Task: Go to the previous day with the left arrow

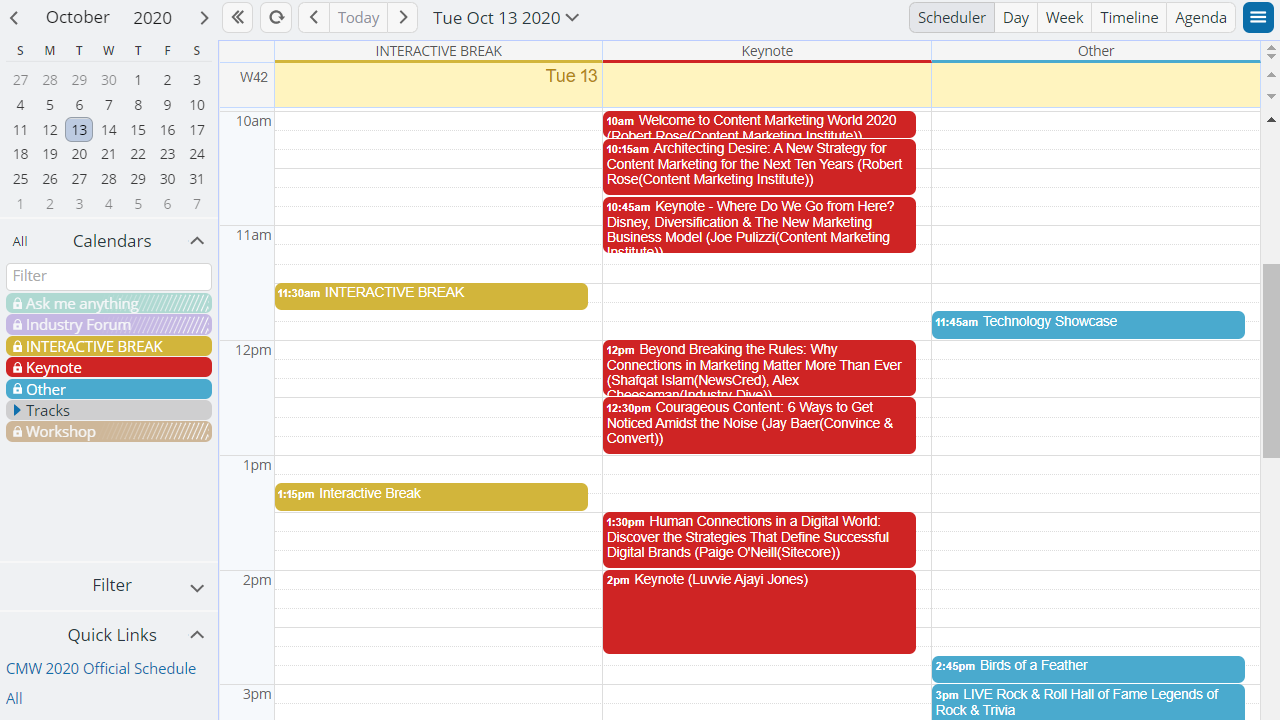Action: click(314, 17)
